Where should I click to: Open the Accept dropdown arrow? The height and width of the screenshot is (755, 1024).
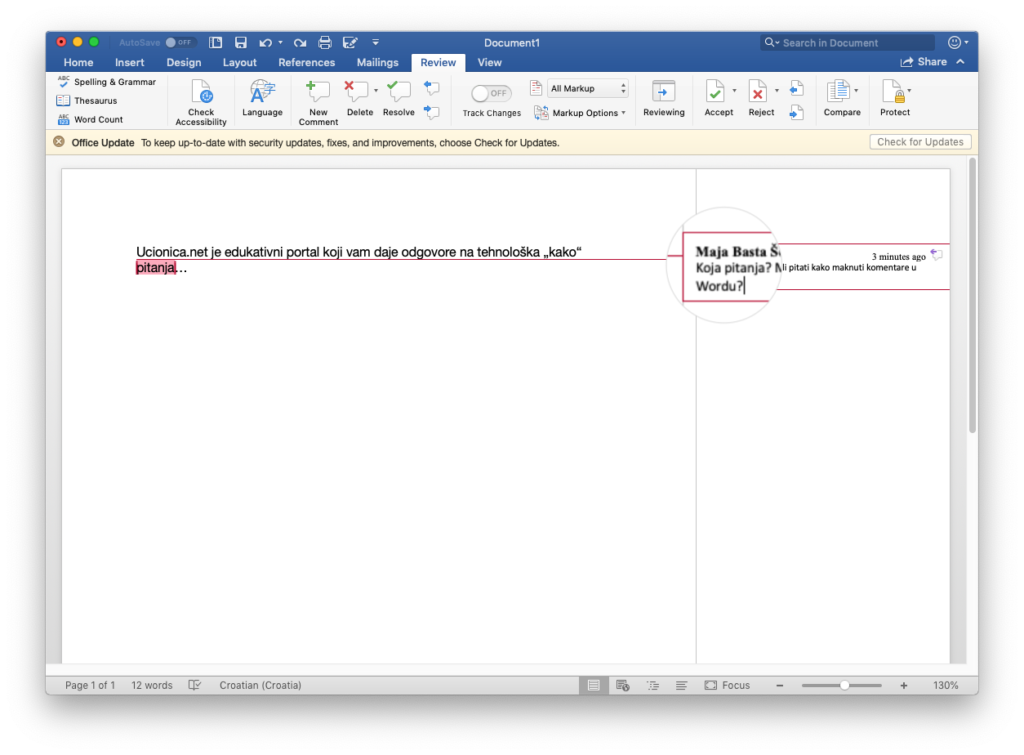734,91
